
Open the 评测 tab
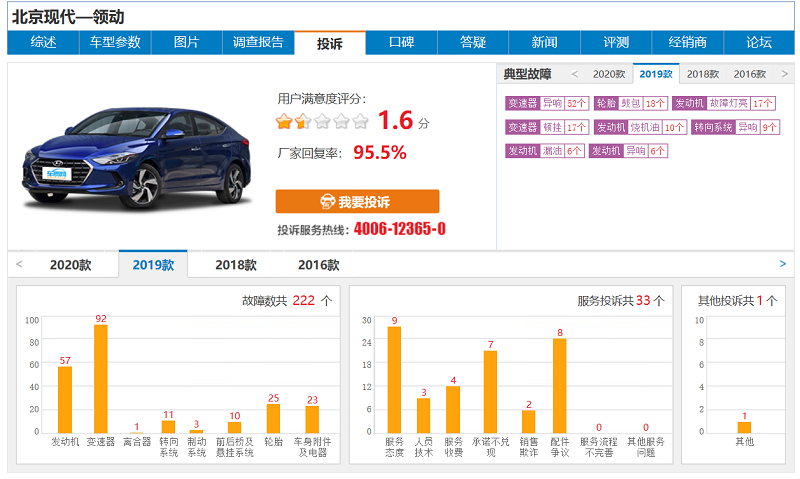(x=616, y=42)
